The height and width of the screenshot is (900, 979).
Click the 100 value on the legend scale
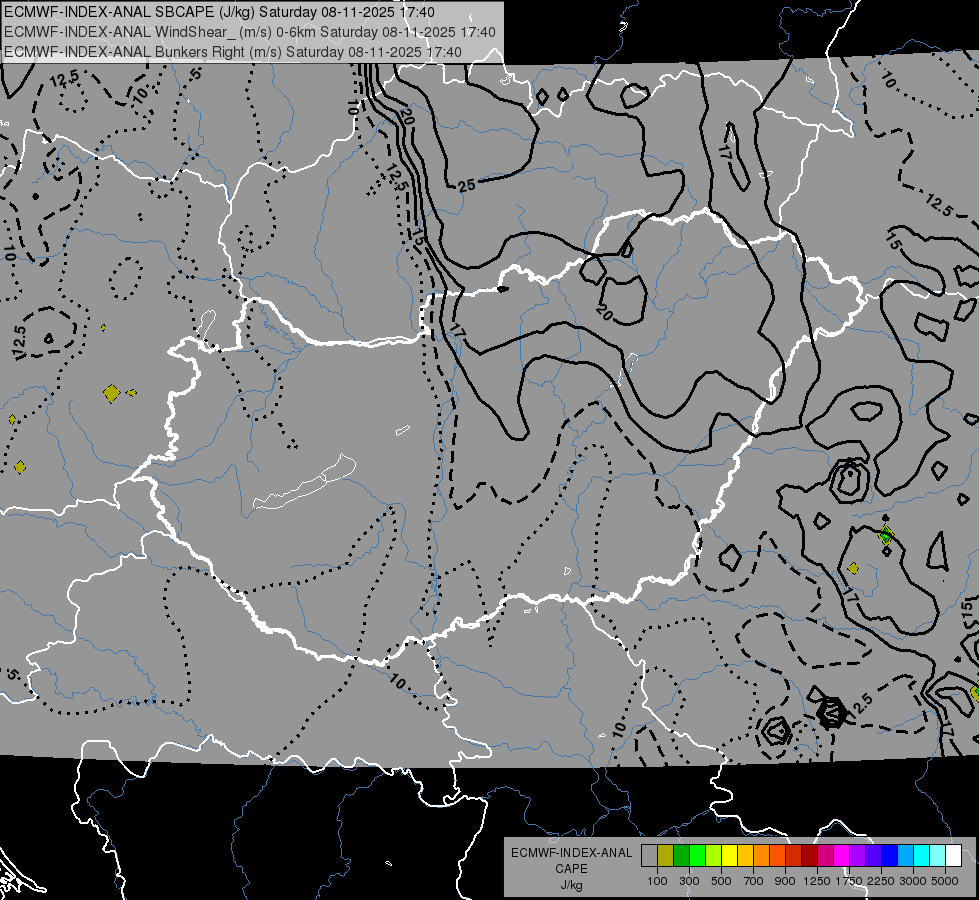click(657, 881)
